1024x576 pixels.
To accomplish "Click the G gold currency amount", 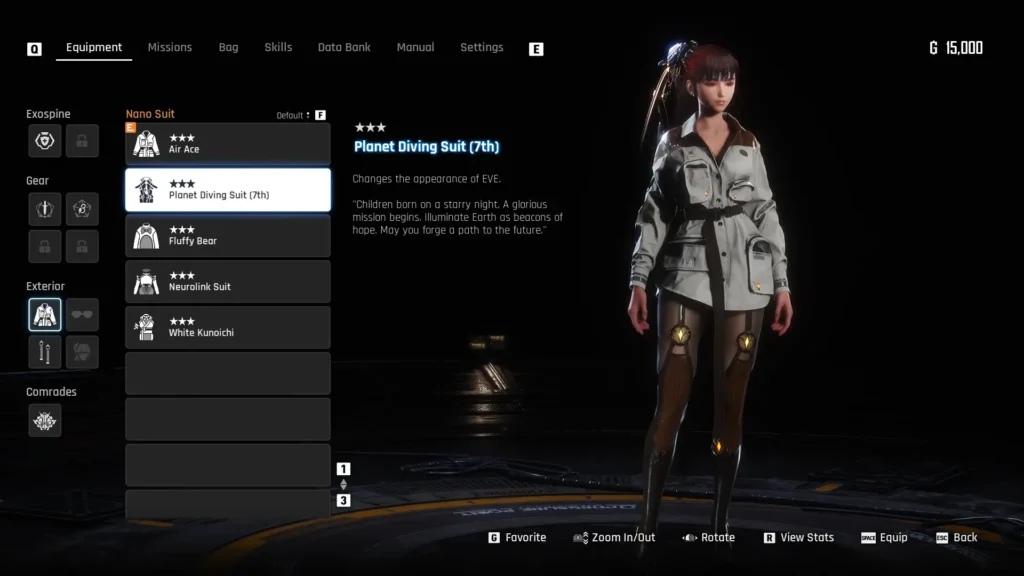I will pyautogui.click(x=956, y=48).
